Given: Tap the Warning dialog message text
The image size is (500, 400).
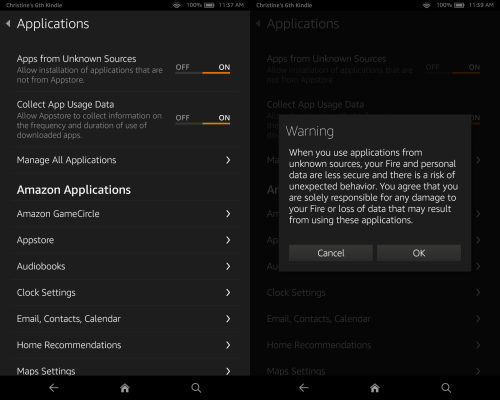Looking at the screenshot, I should [x=373, y=186].
